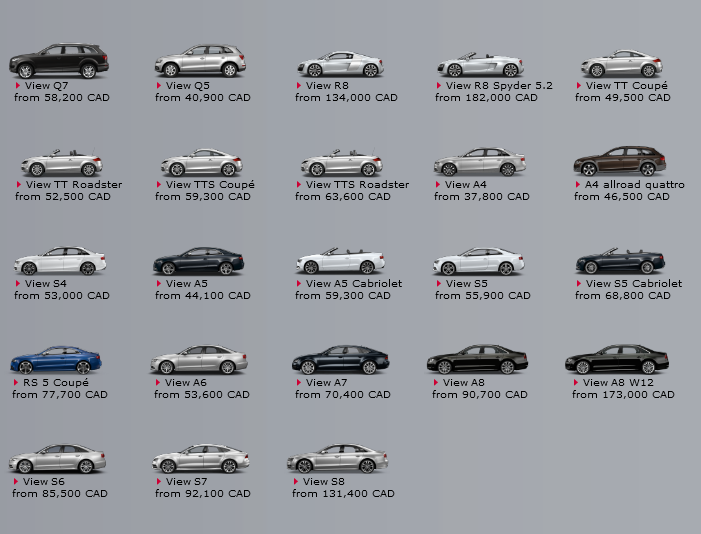The height and width of the screenshot is (534, 701).
Task: Click the "from 131,400 CAD" price text
Action: [x=343, y=494]
